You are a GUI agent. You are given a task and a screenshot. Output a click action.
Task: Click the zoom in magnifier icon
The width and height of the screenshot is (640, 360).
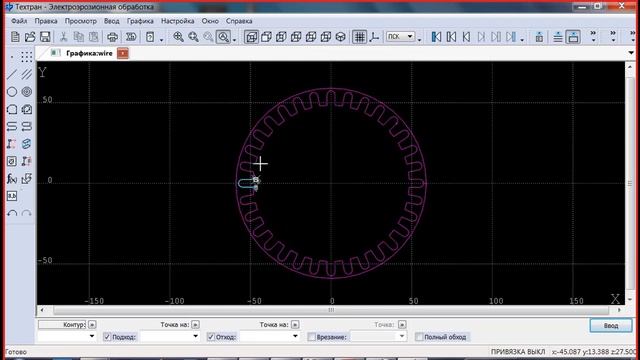tap(178, 37)
